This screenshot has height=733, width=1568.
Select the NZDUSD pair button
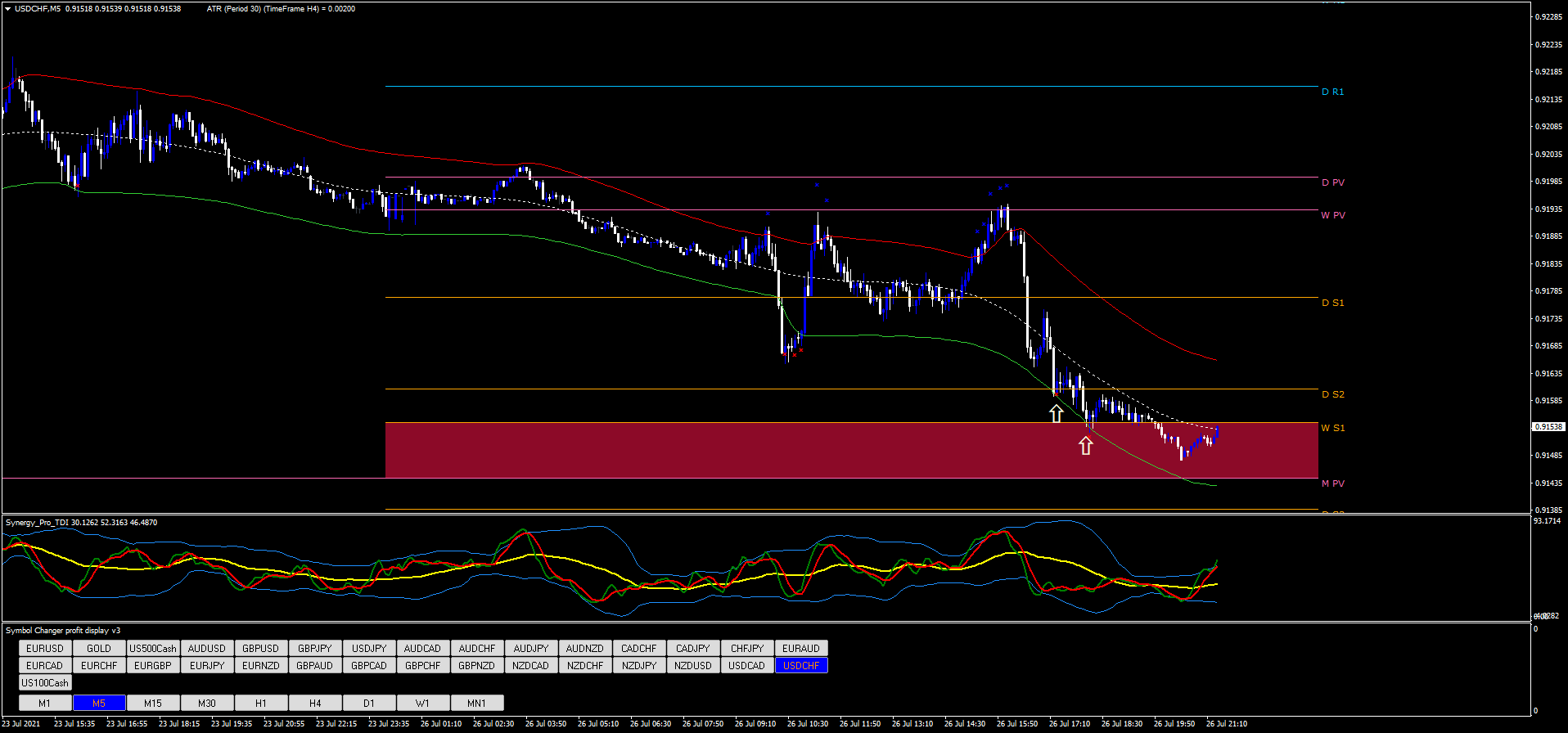coord(693,666)
